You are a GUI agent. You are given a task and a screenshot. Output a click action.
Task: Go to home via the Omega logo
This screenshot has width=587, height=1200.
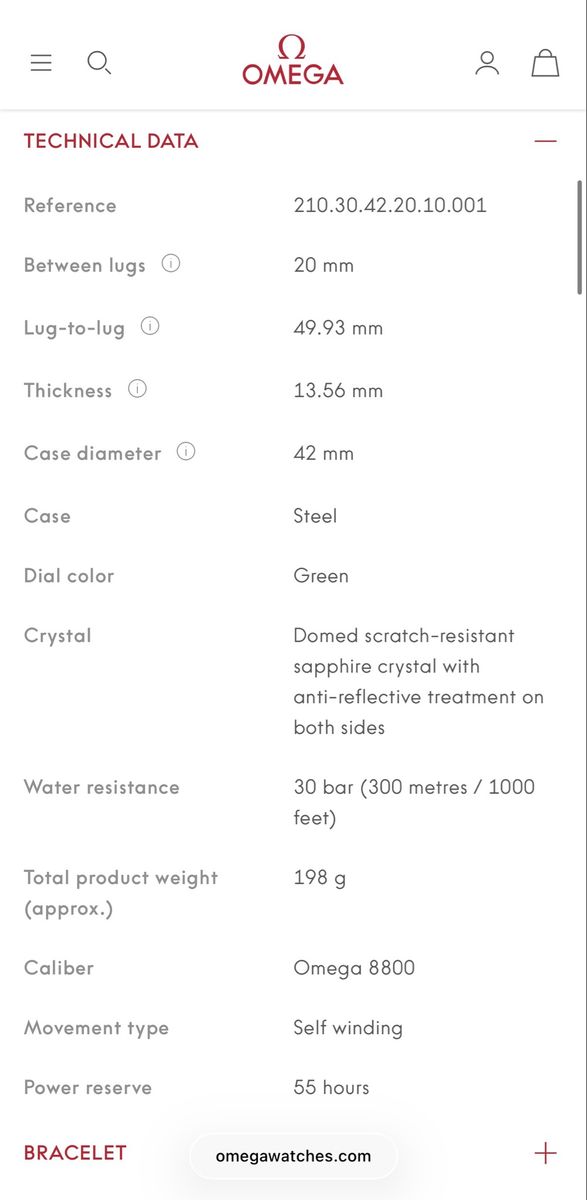coord(293,60)
